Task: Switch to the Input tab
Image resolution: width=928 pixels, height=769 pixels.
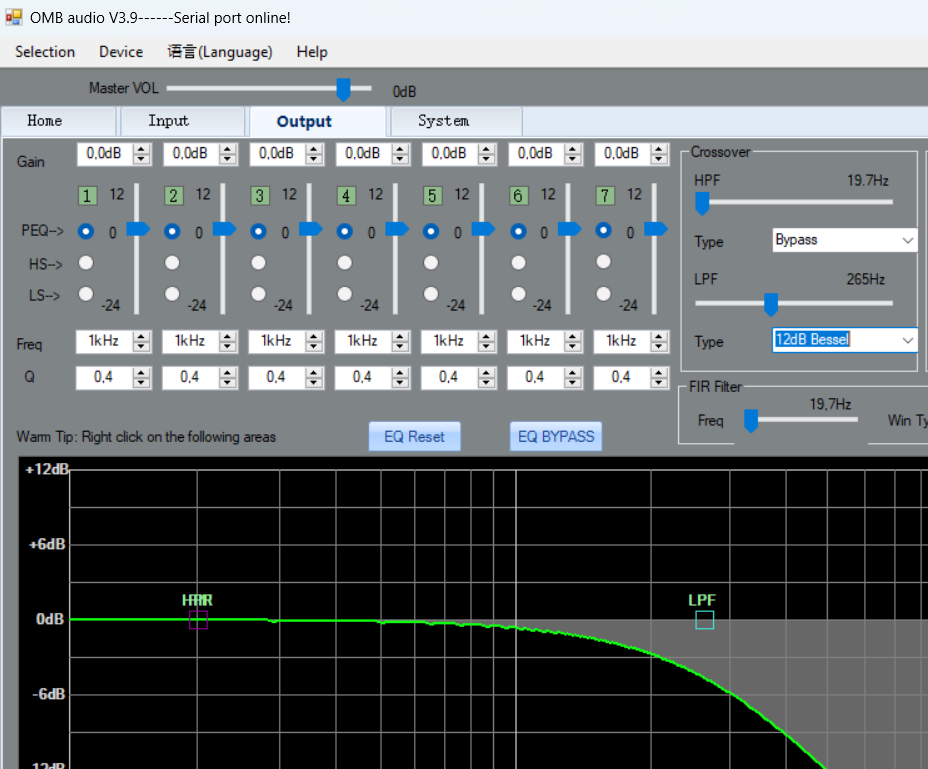Action: click(x=182, y=121)
